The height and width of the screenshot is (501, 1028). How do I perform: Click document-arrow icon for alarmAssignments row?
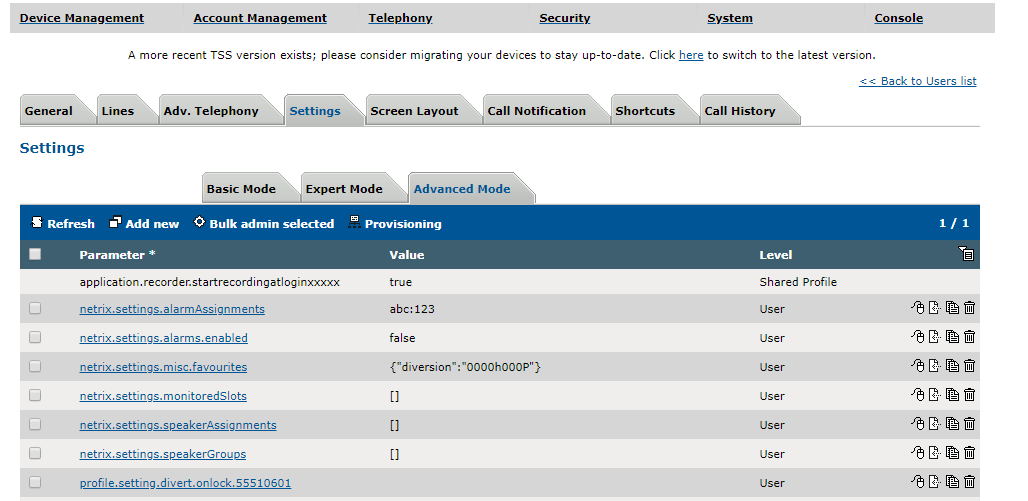pos(935,308)
